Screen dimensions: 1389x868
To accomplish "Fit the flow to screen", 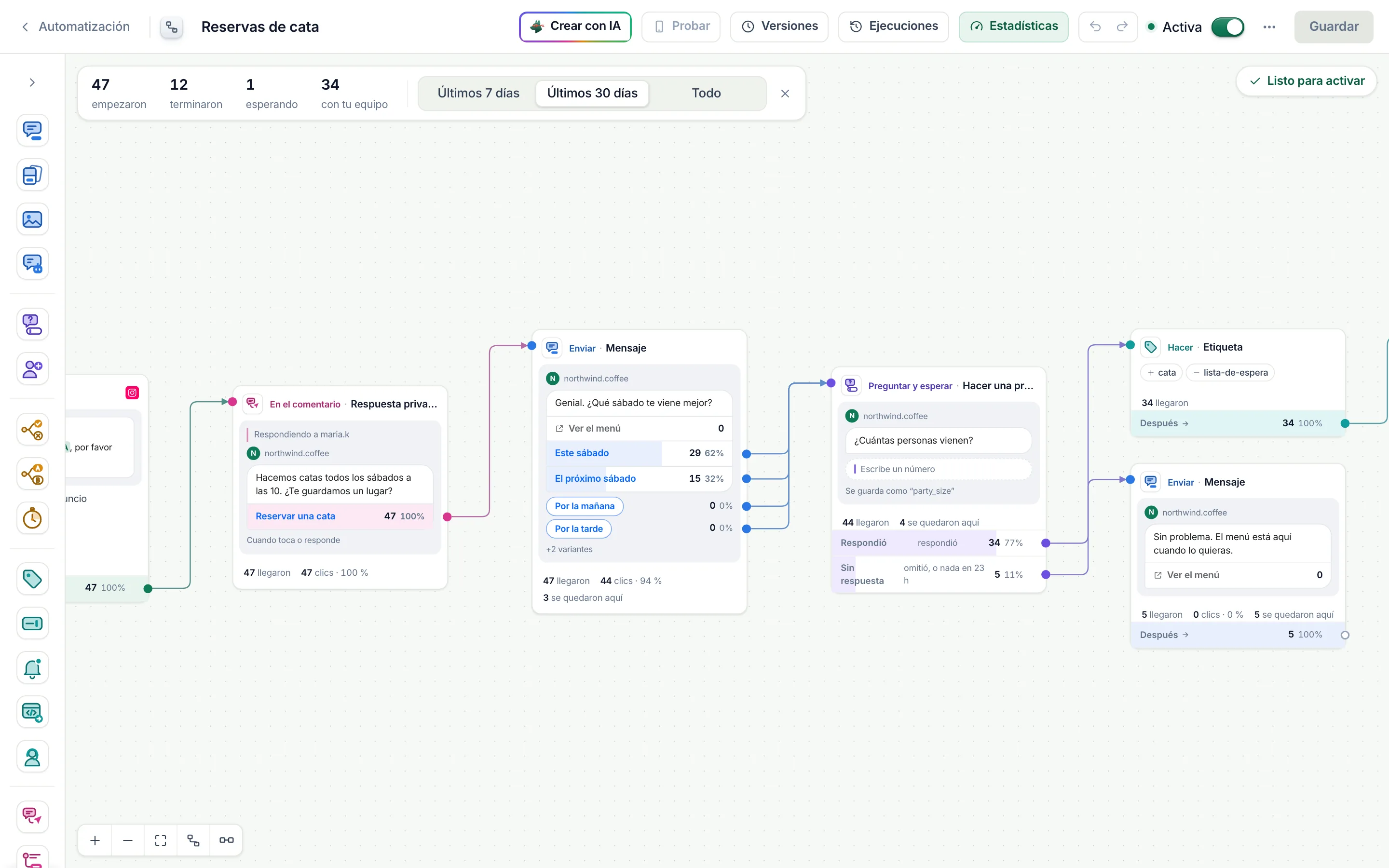I will click(x=161, y=840).
